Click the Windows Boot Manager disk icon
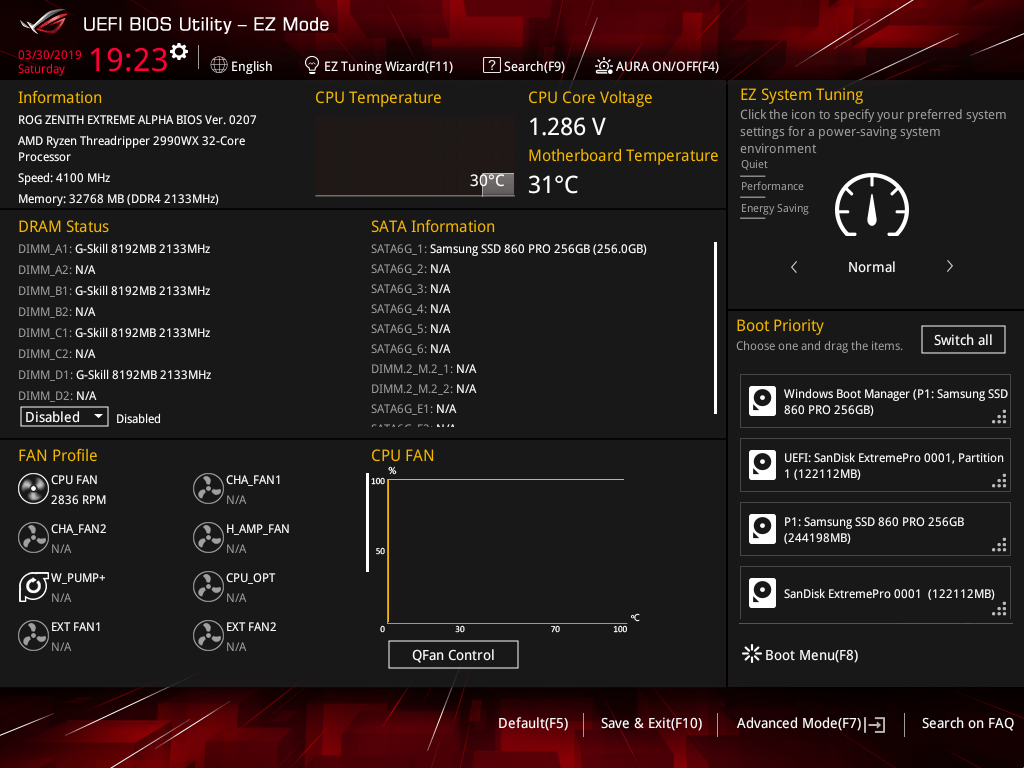 [x=763, y=402]
